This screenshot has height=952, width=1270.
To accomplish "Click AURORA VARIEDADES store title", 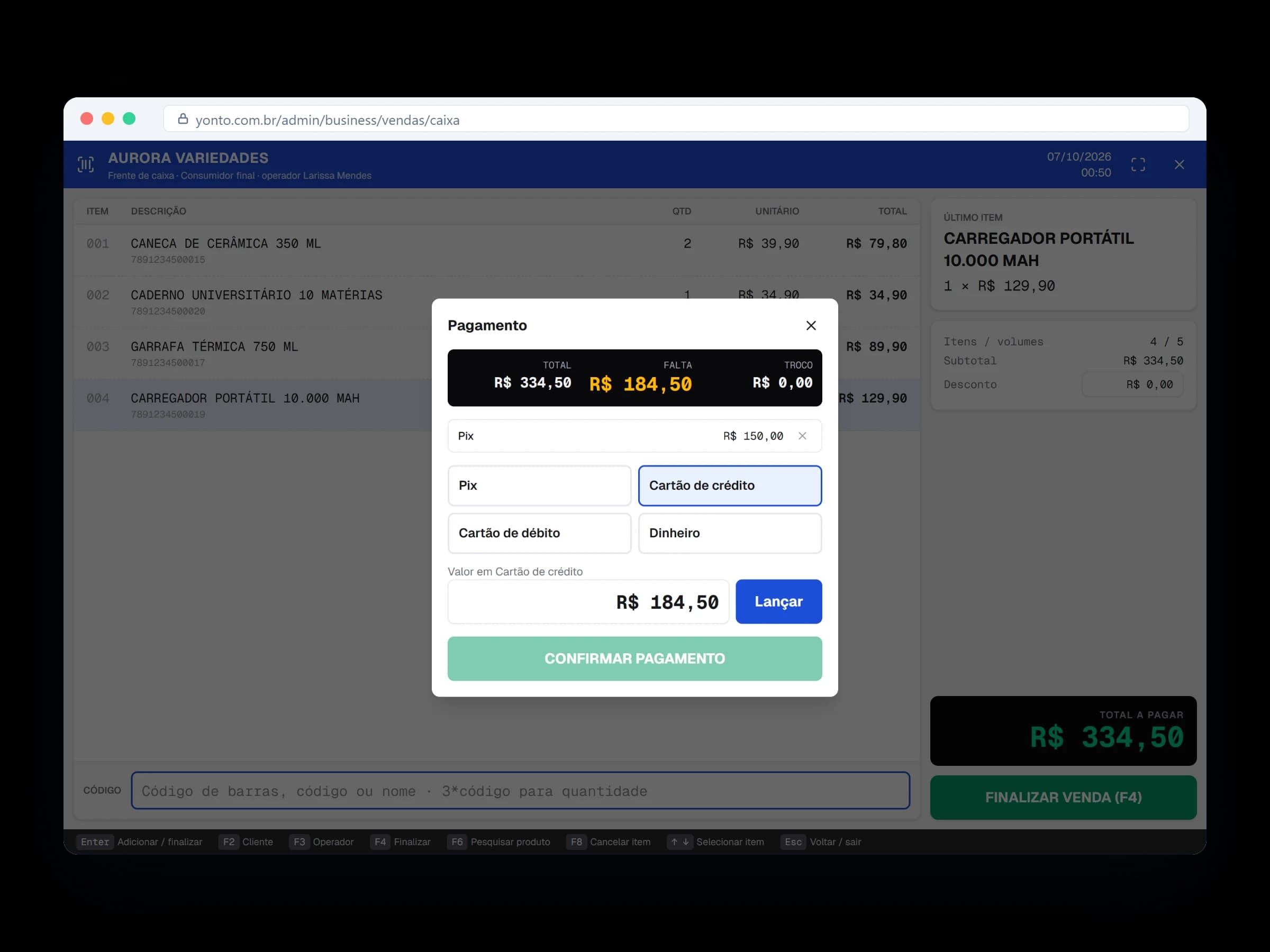I will [188, 158].
